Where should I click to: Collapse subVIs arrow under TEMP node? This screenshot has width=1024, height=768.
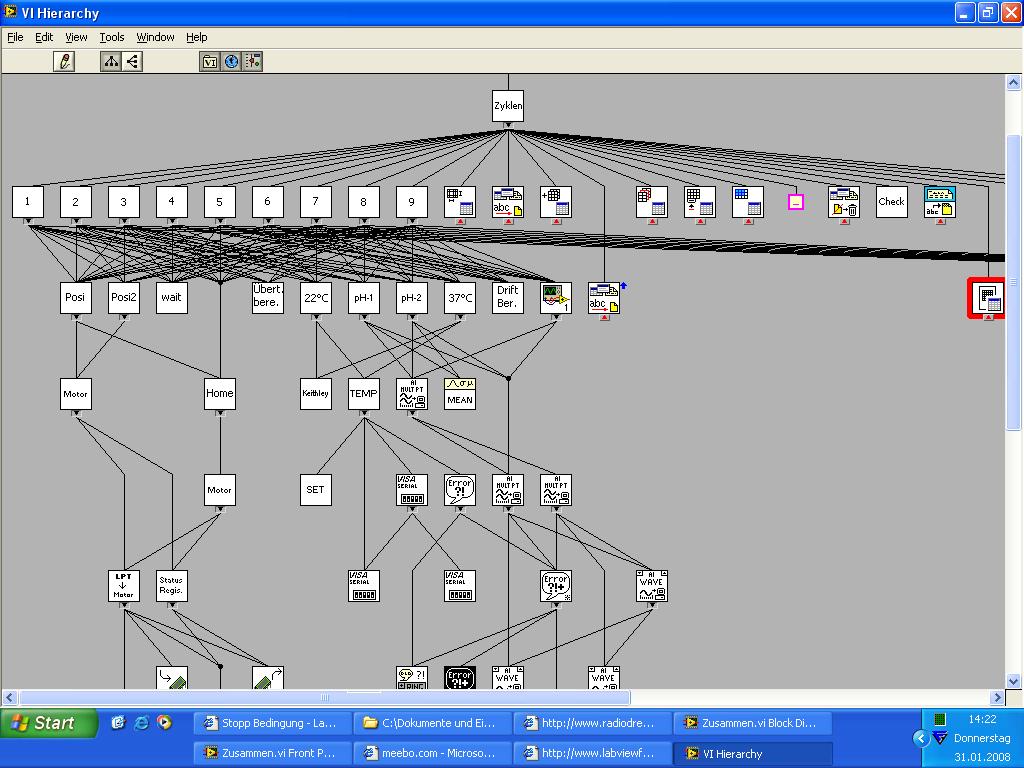coord(364,413)
